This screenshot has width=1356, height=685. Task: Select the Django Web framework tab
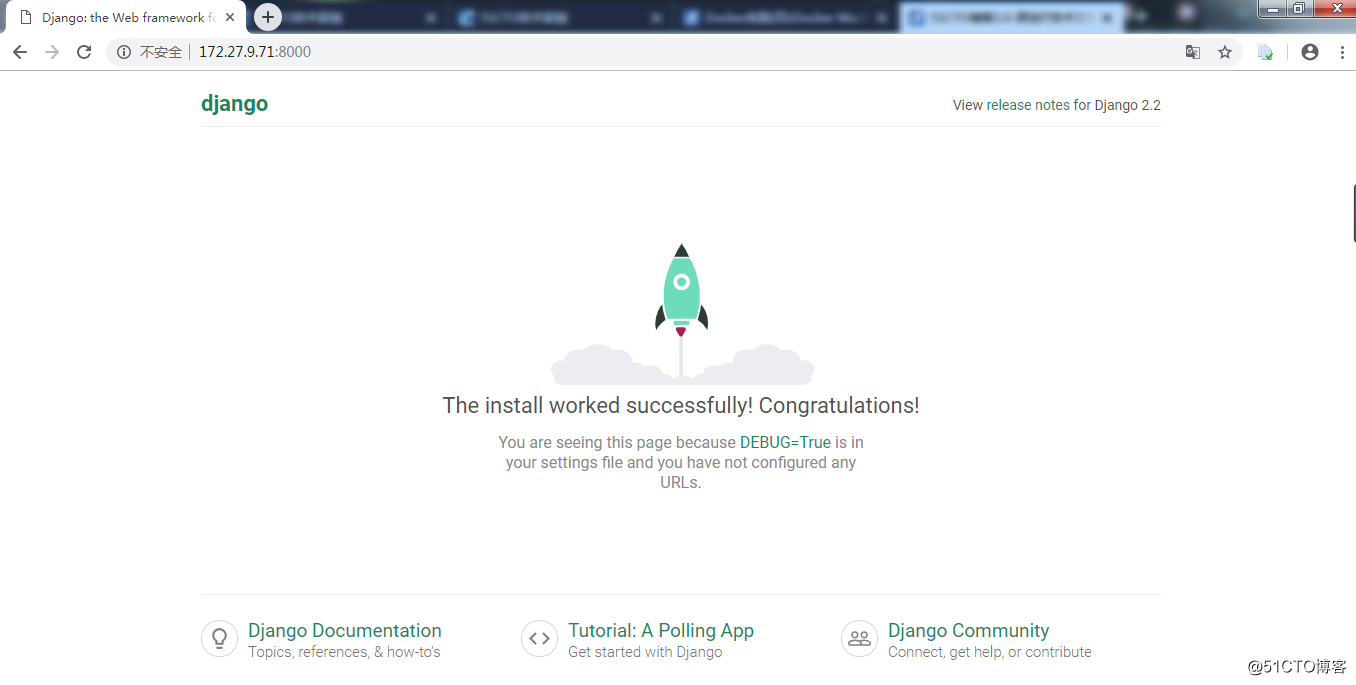pos(125,18)
